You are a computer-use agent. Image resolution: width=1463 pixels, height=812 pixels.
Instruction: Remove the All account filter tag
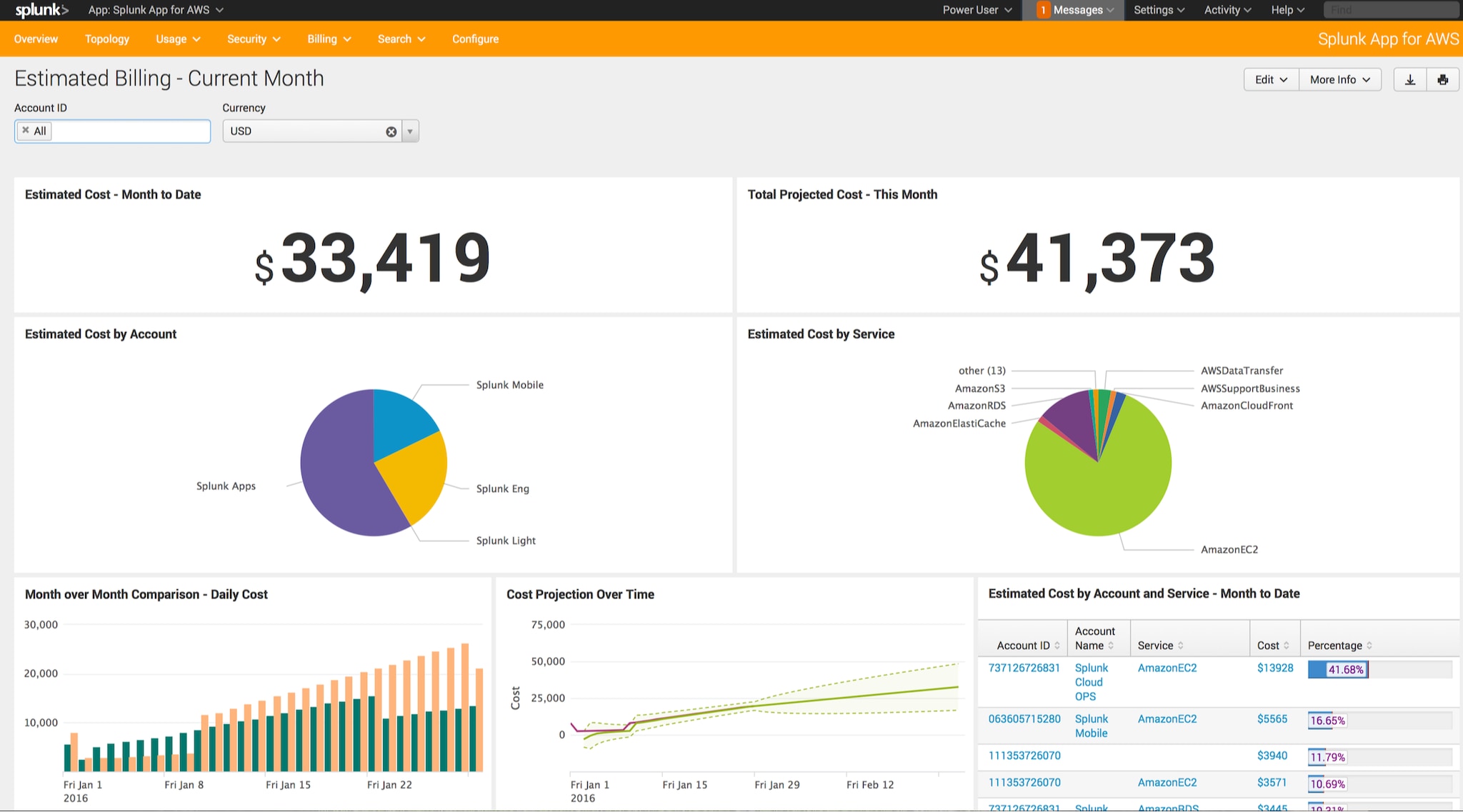26,131
